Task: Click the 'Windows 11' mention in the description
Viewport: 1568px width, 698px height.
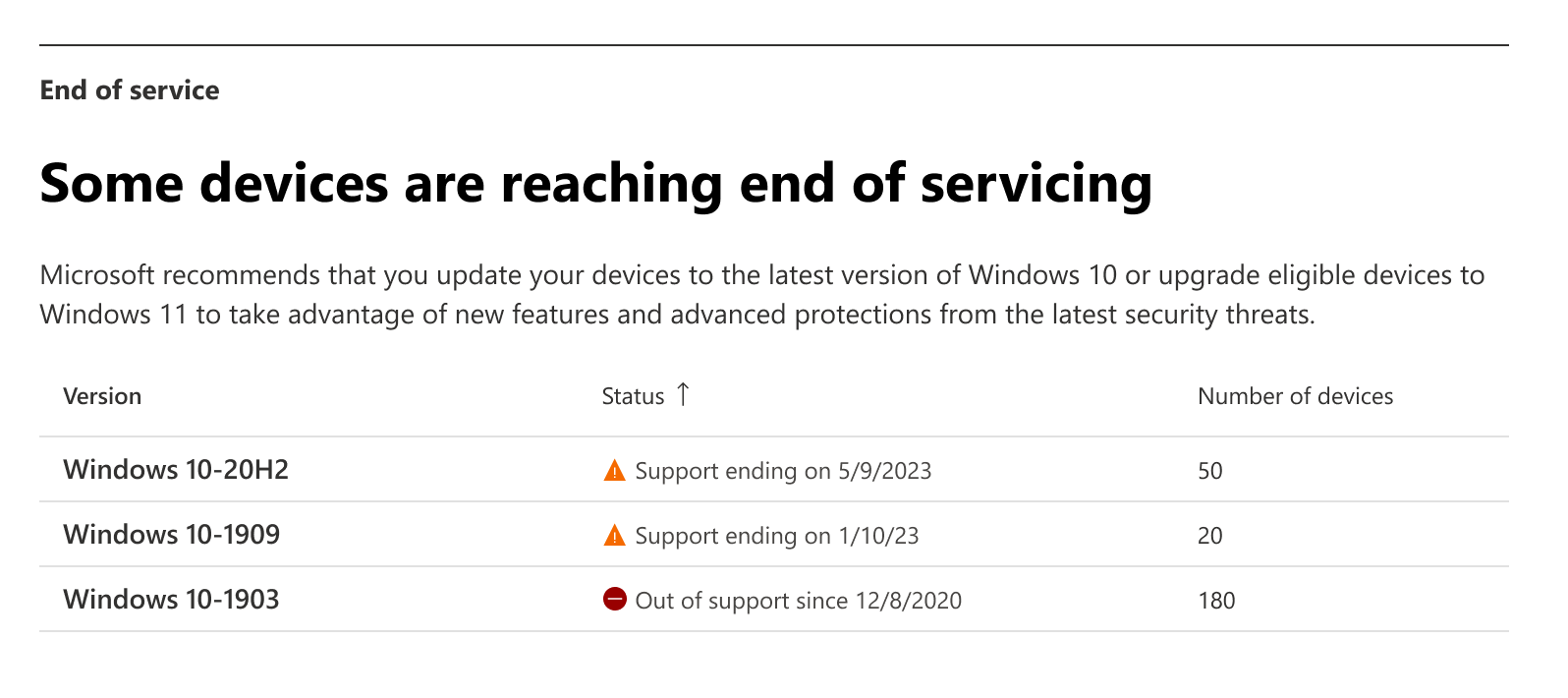Action: coord(113,315)
